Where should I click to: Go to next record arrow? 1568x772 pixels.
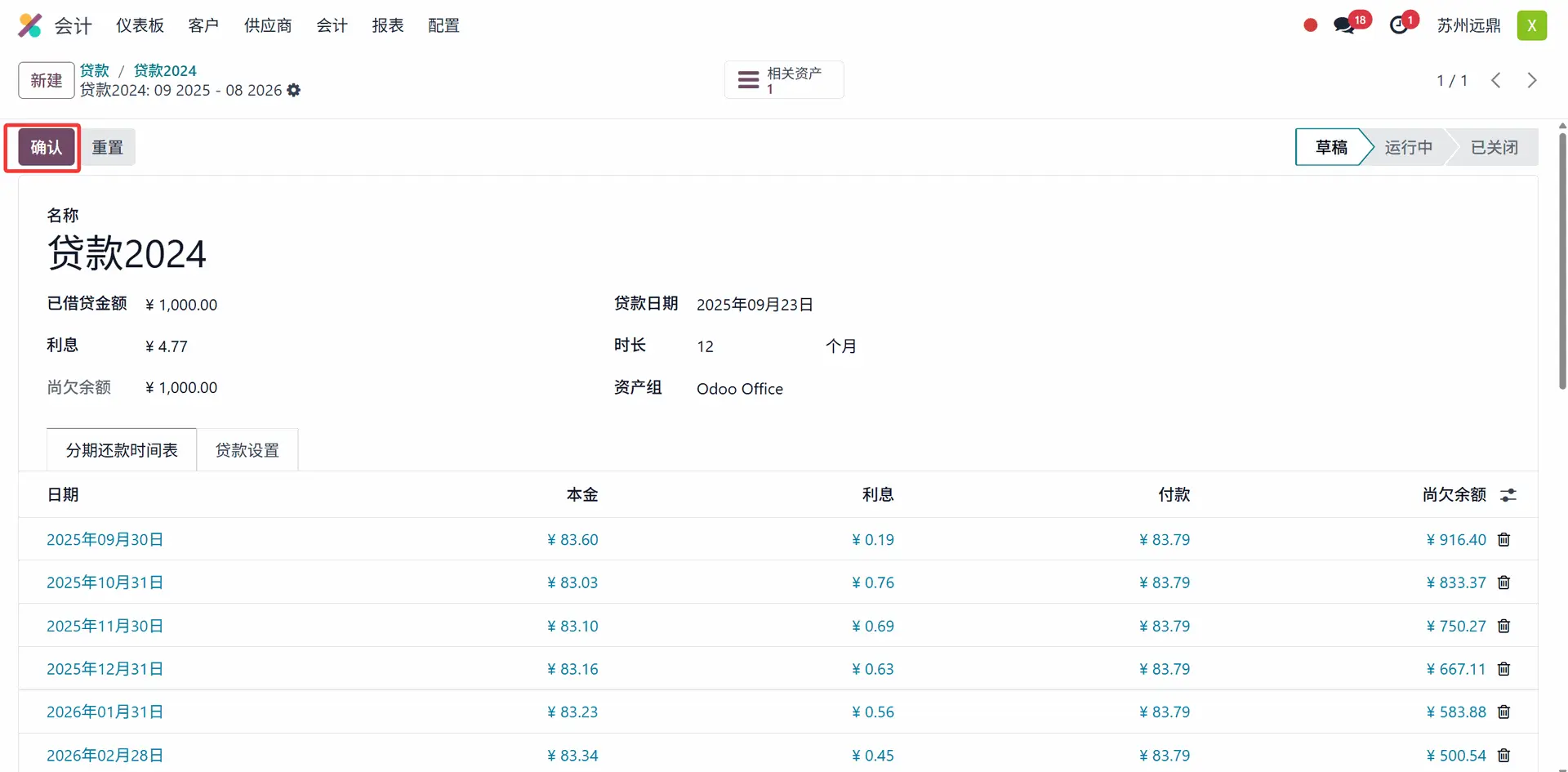pos(1531,80)
